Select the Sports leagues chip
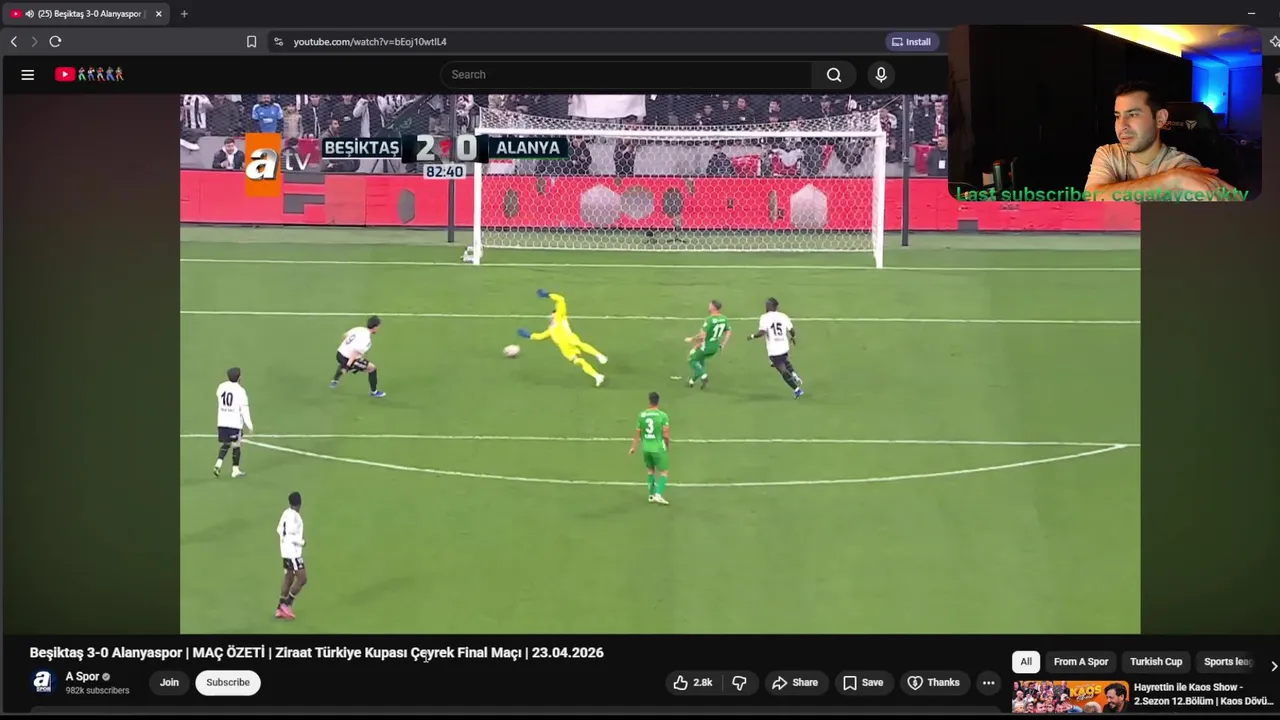 [x=1228, y=662]
